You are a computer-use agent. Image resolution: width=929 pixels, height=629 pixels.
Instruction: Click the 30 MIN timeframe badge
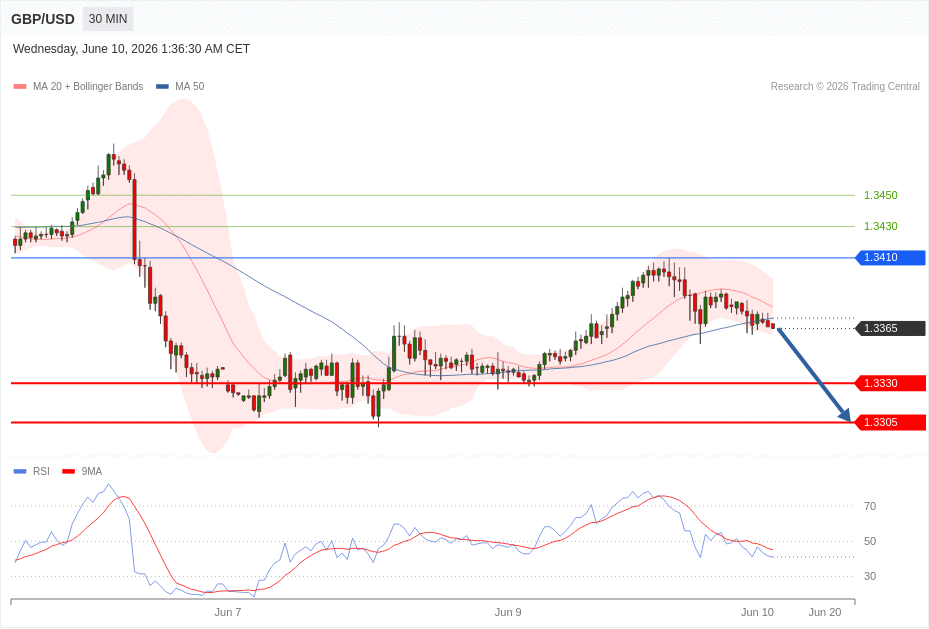tap(108, 19)
